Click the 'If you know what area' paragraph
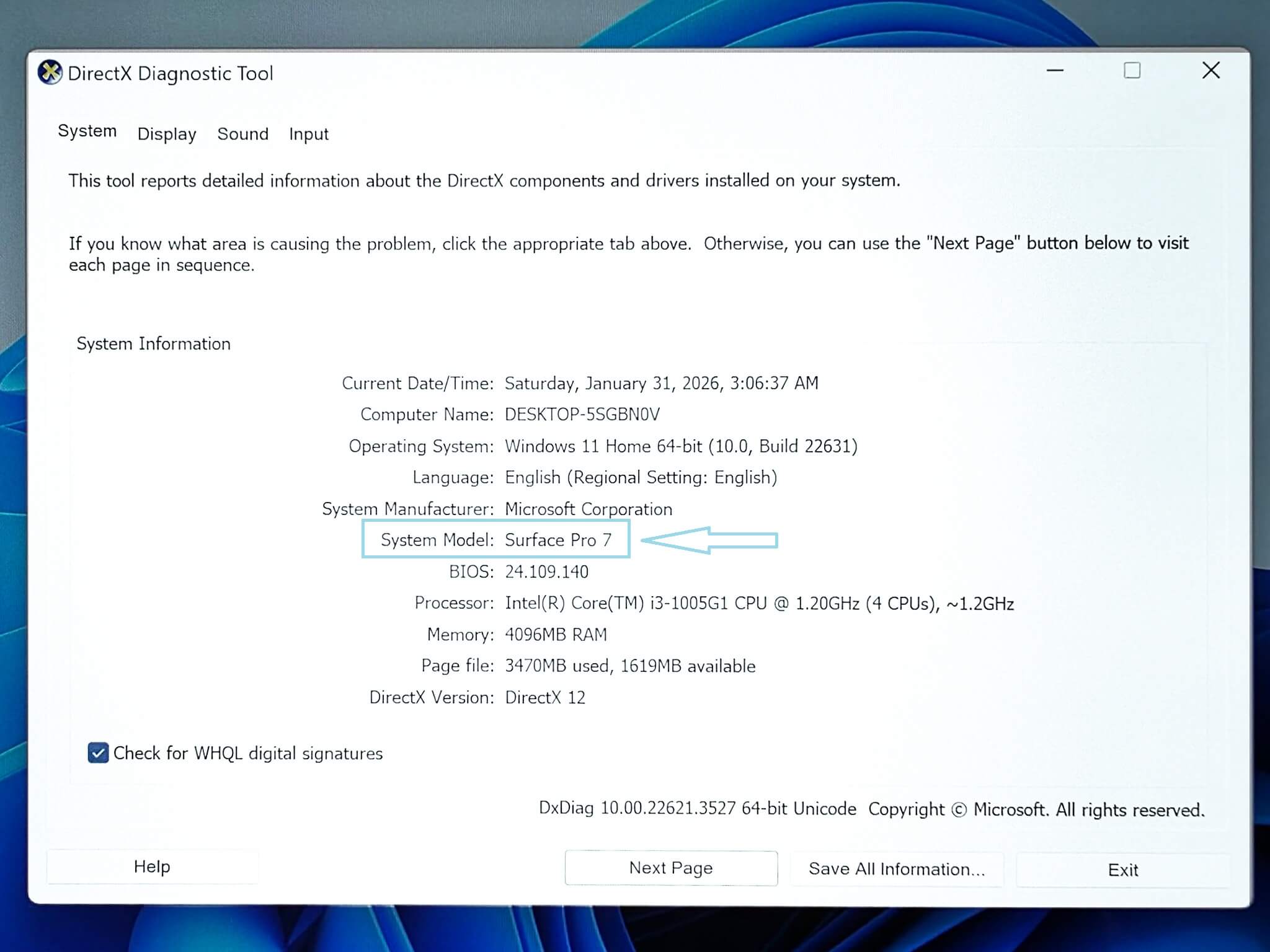This screenshot has width=1270, height=952. (x=629, y=253)
